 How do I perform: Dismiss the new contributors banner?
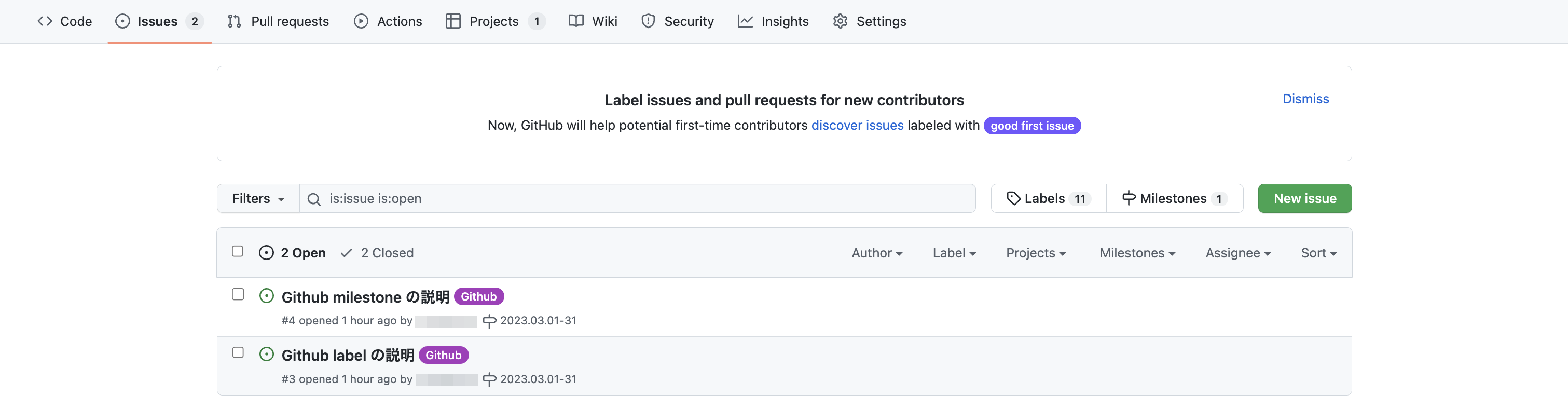[1305, 99]
